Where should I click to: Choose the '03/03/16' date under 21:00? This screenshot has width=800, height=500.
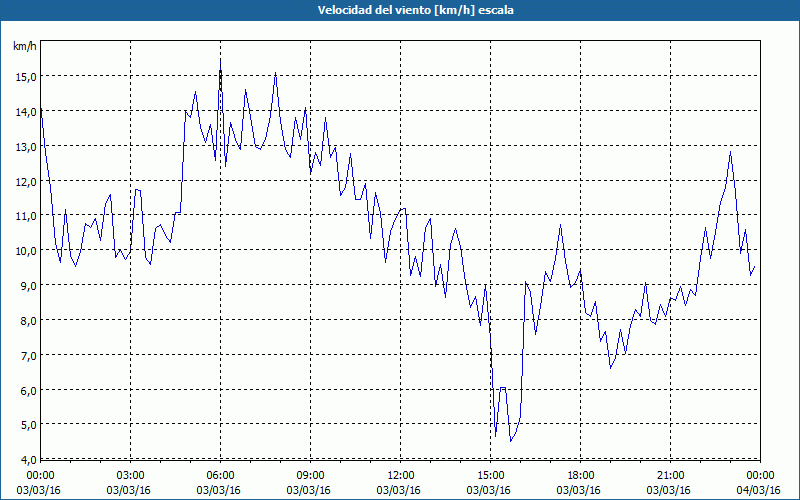(x=668, y=490)
